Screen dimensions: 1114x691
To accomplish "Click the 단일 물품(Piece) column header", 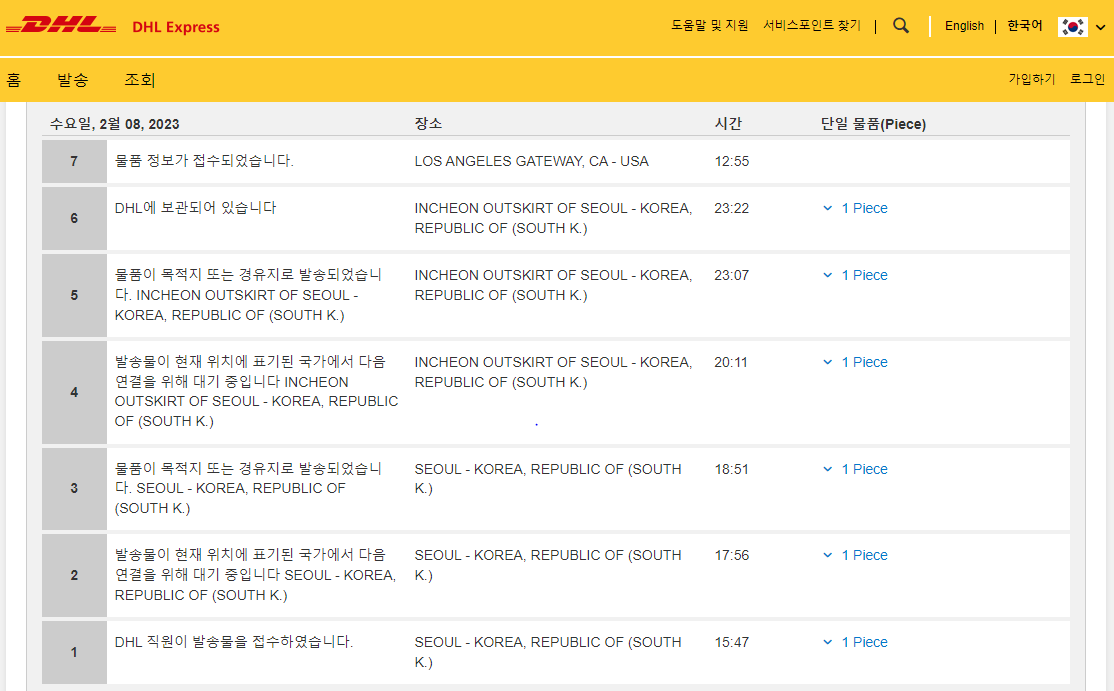I will 873,124.
